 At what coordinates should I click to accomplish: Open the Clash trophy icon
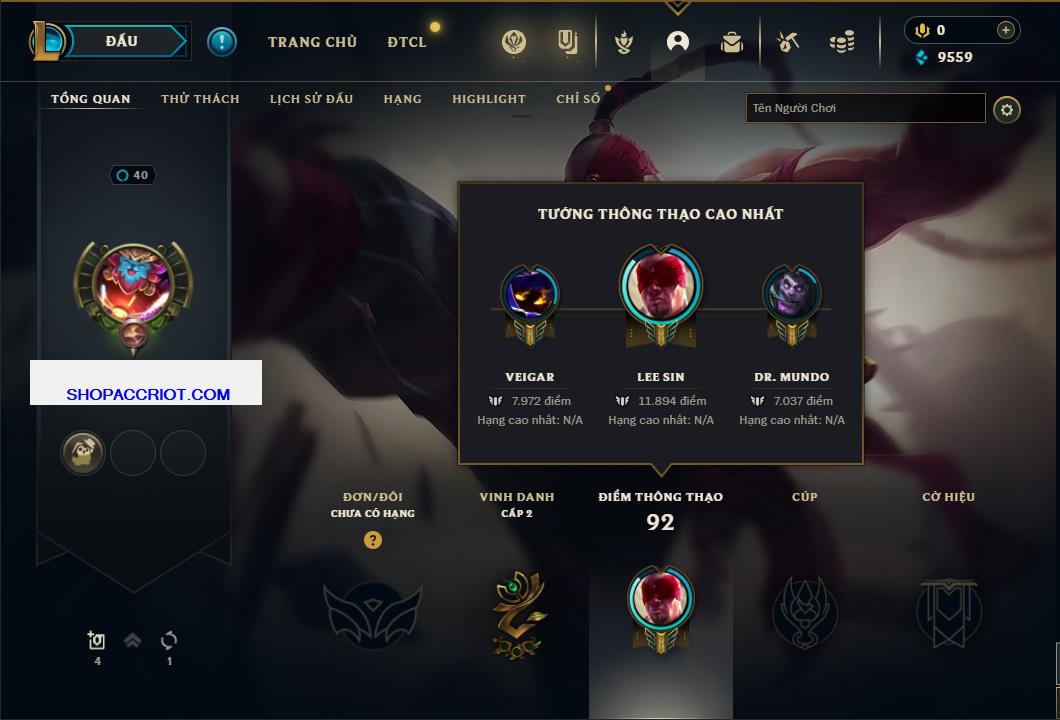pos(623,43)
